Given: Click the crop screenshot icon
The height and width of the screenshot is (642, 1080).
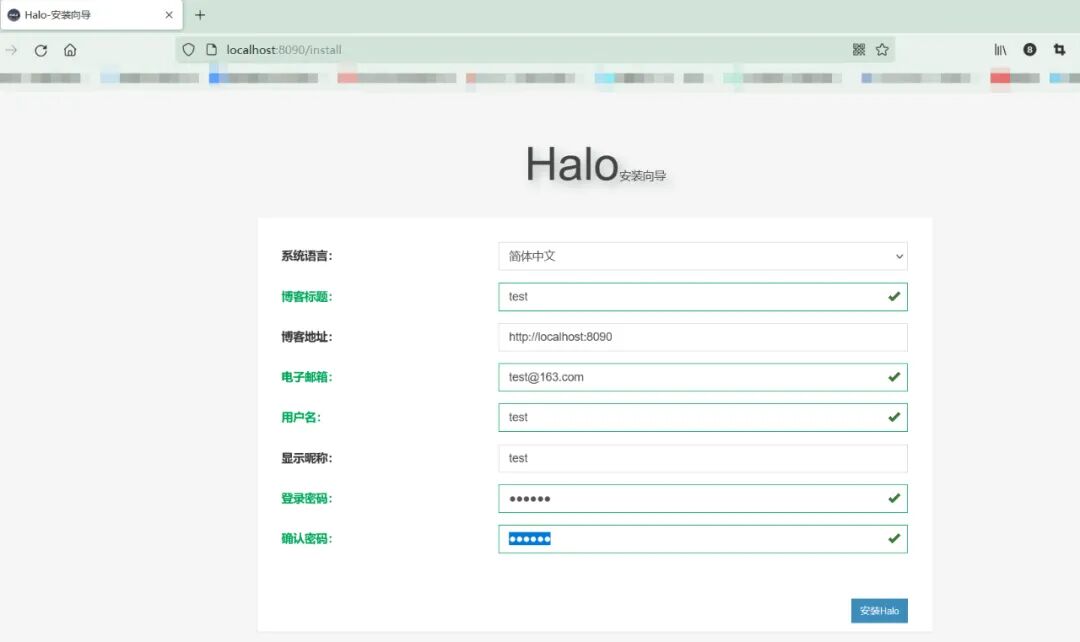Looking at the screenshot, I should pos(1059,50).
